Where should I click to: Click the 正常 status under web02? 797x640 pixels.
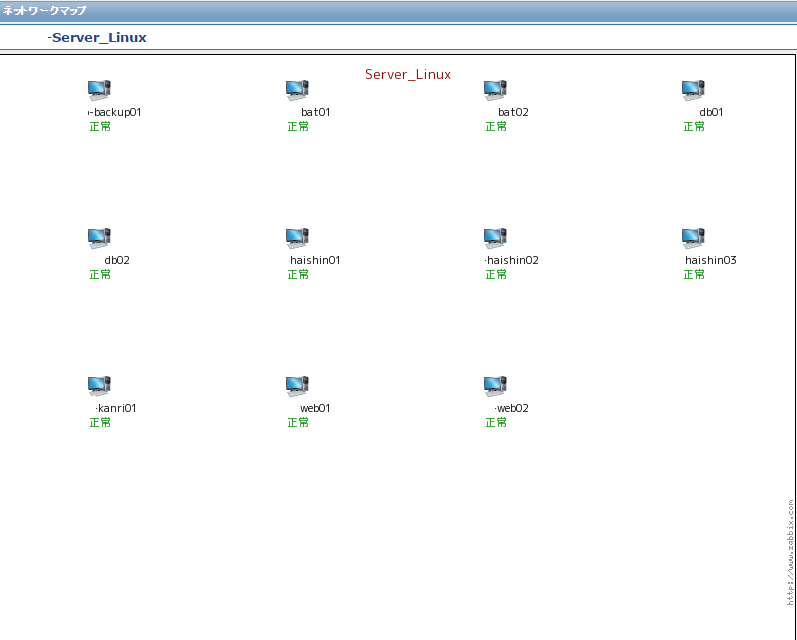[x=496, y=422]
